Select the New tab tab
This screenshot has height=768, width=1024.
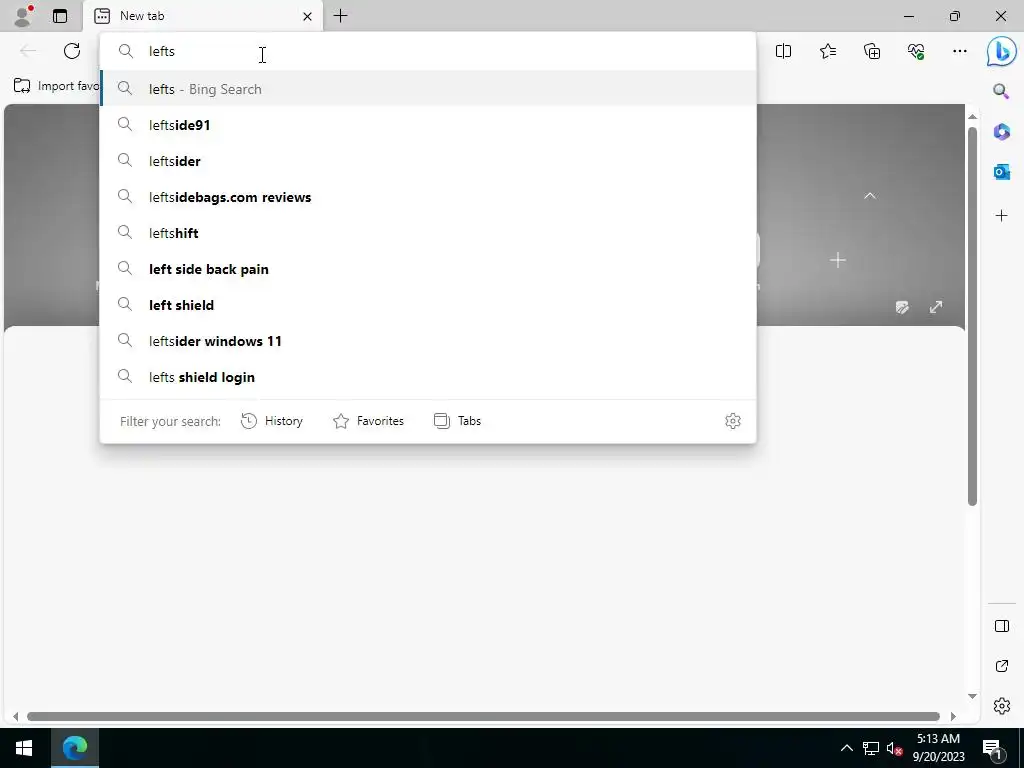tap(202, 16)
